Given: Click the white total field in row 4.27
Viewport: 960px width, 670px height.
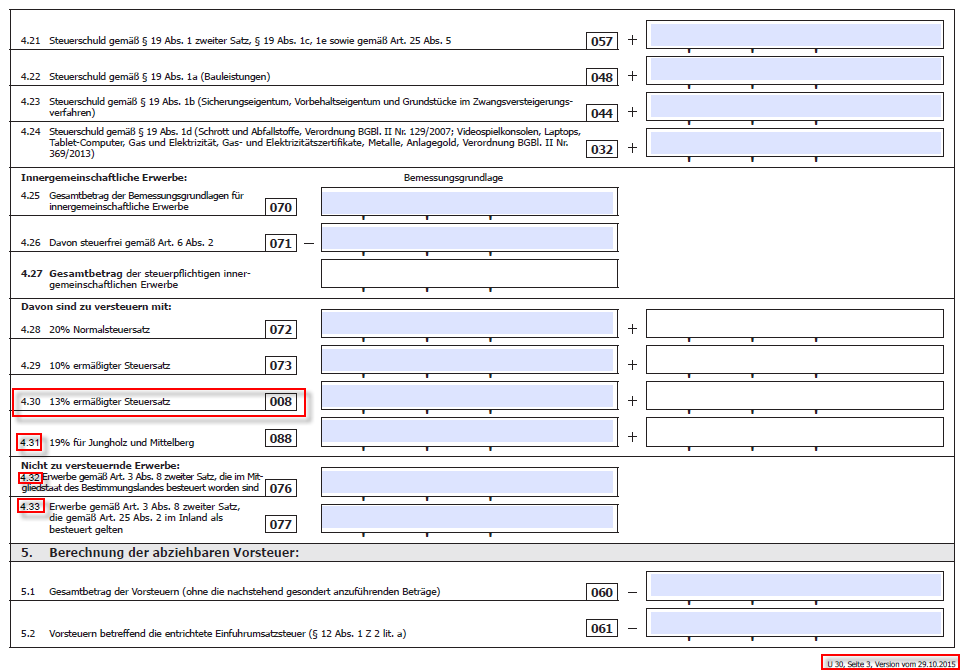Looking at the screenshot, I should point(469,274).
